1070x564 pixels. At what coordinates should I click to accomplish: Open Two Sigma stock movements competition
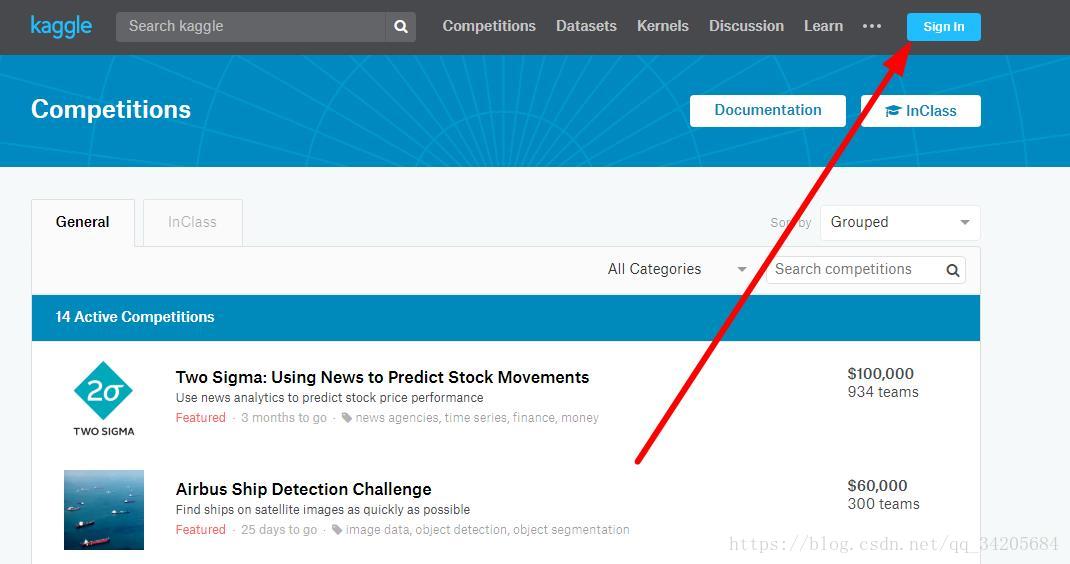(382, 377)
